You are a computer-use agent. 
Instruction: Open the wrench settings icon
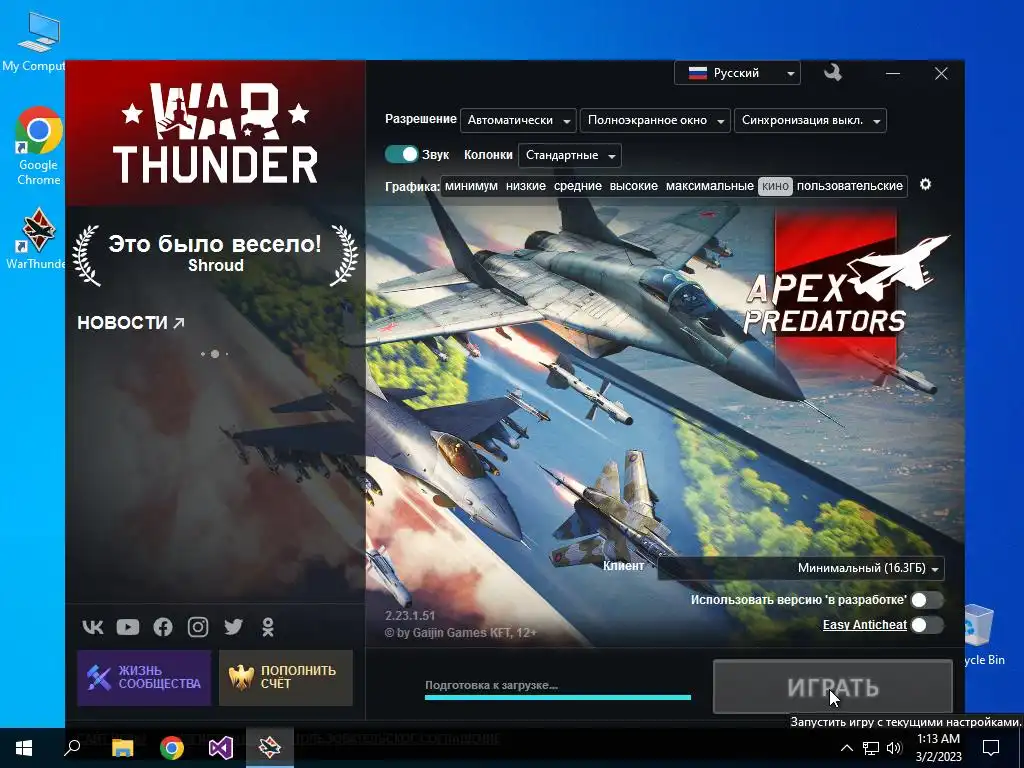click(x=832, y=72)
